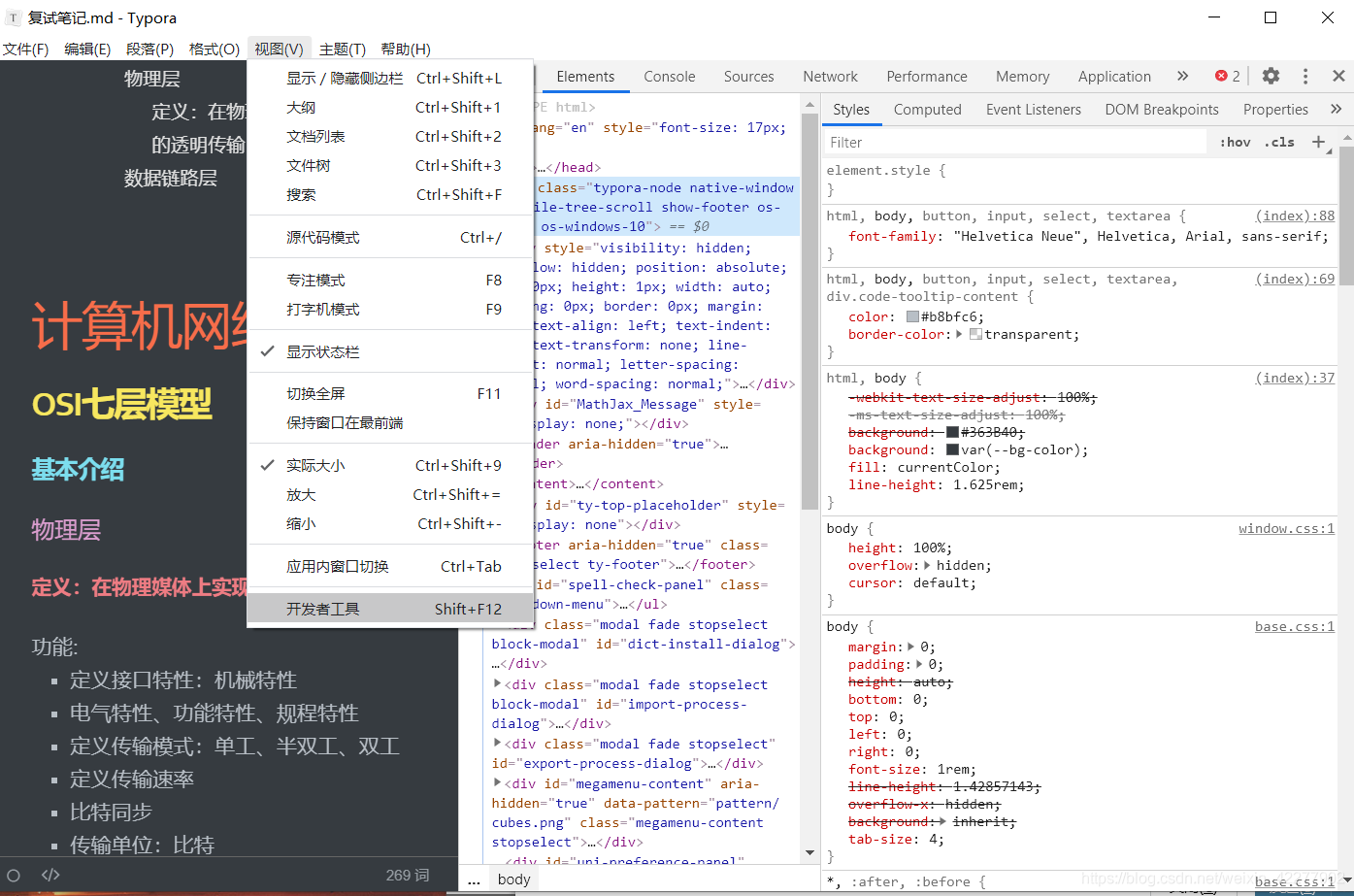Show more DevTools tabs chevron
This screenshot has width=1354, height=896.
tap(1182, 76)
